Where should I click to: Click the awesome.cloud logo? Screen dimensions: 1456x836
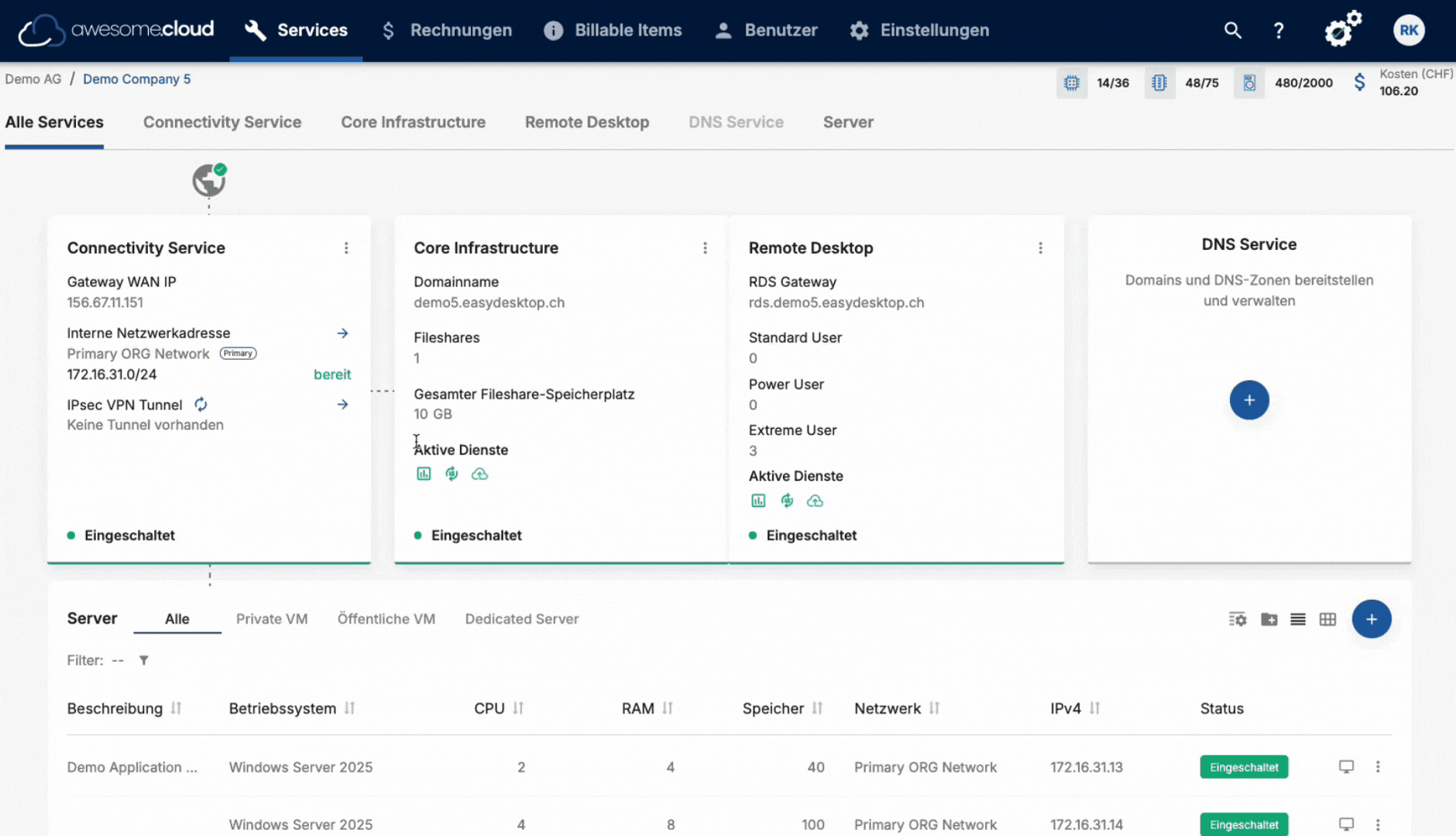[116, 30]
